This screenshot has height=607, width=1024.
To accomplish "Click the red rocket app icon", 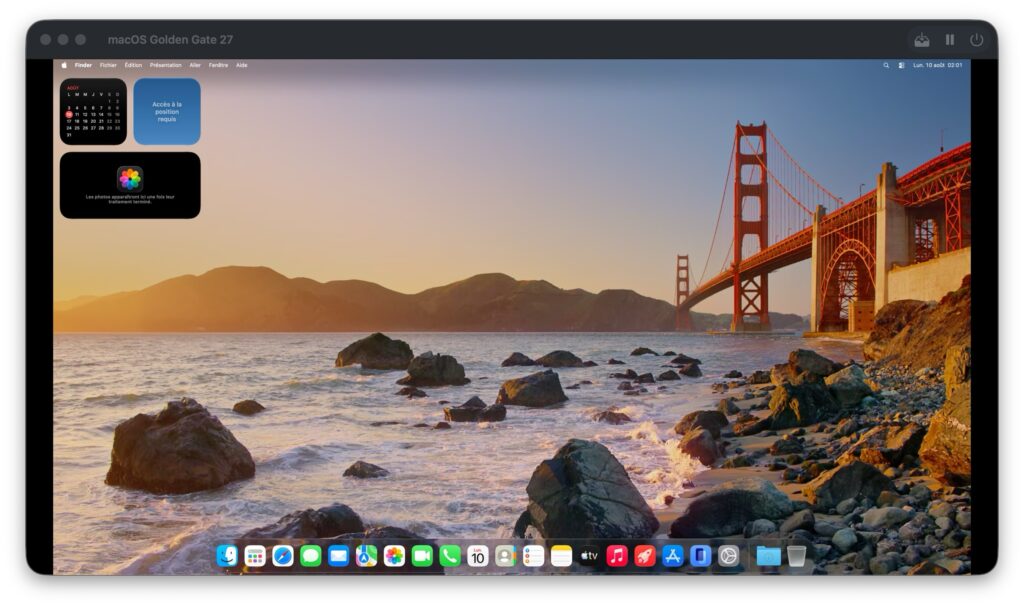I will [645, 556].
